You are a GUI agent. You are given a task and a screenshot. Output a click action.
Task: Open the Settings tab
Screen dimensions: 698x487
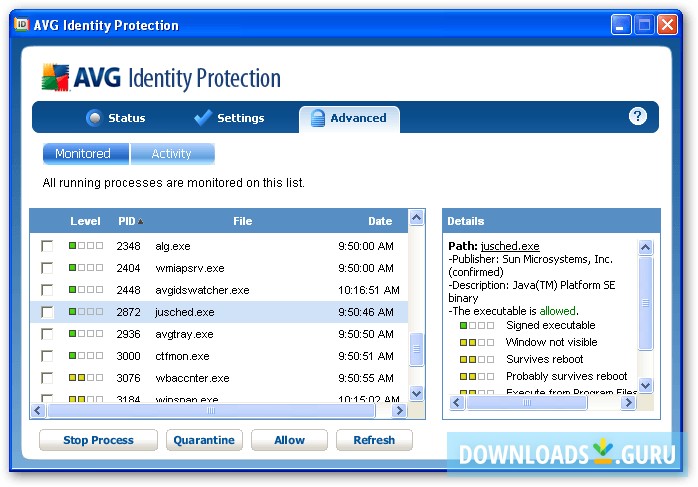click(229, 118)
